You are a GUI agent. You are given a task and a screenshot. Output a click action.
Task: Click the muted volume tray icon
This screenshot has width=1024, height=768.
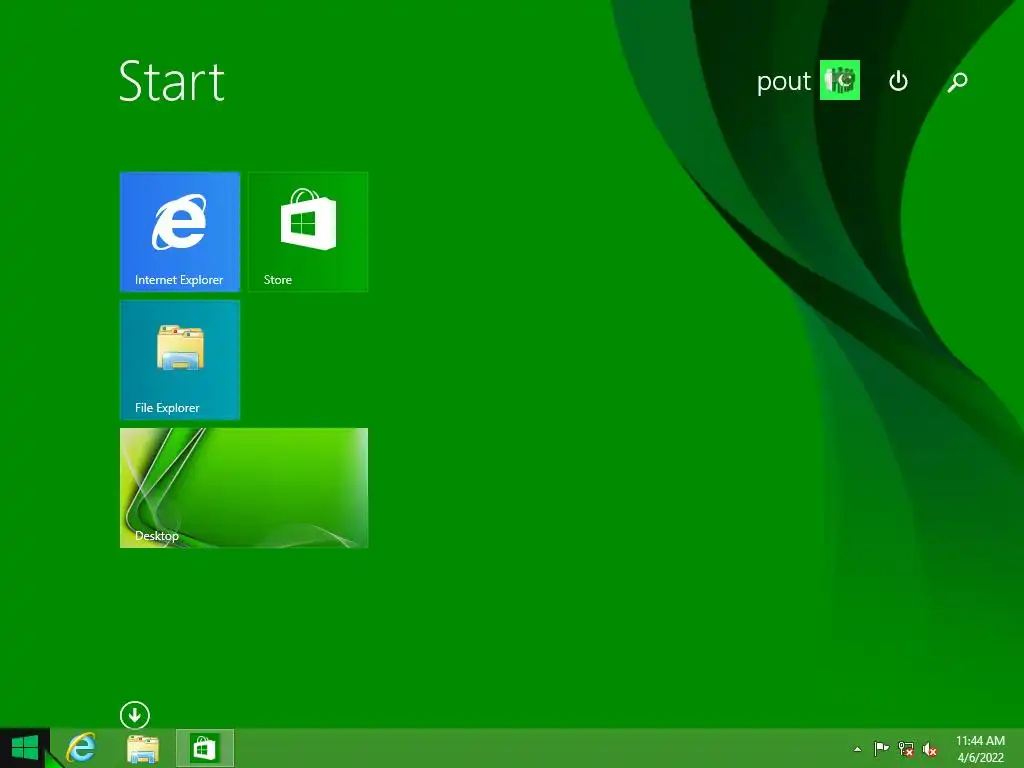(x=930, y=749)
